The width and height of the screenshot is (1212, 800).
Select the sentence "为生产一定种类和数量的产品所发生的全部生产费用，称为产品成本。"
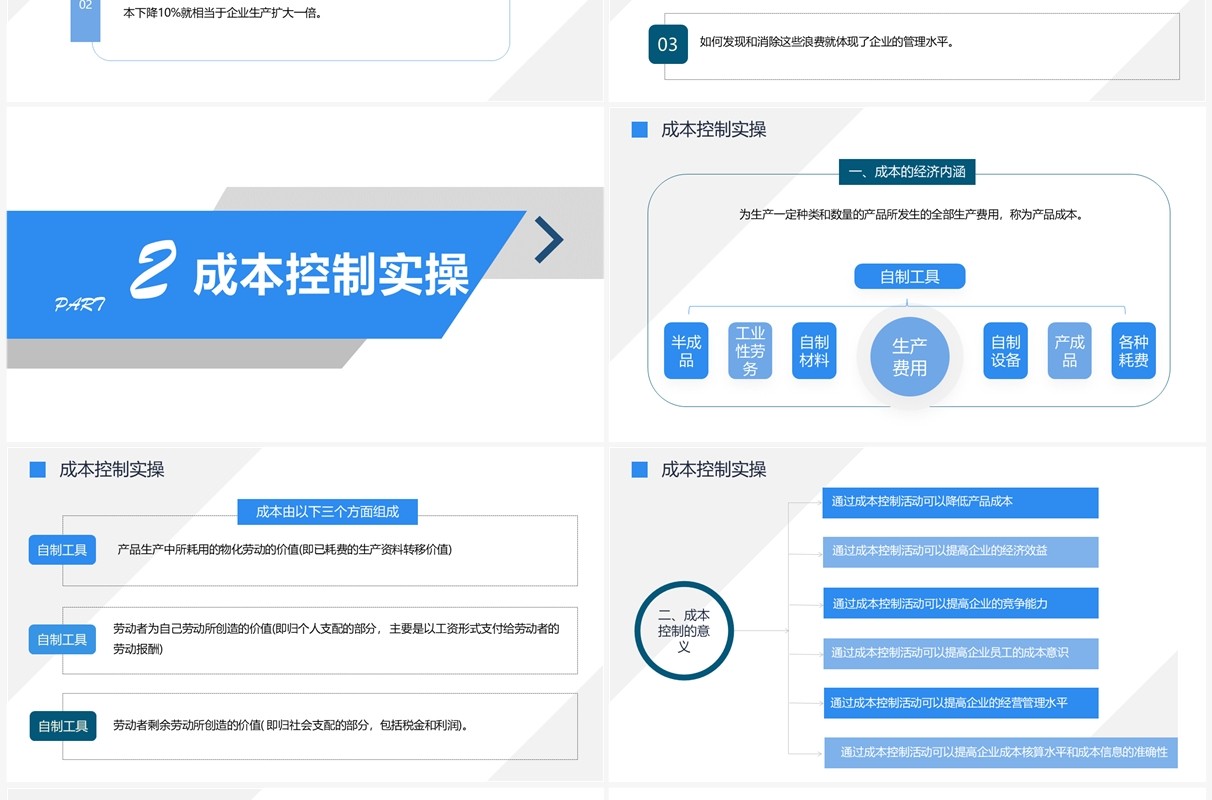click(x=911, y=214)
